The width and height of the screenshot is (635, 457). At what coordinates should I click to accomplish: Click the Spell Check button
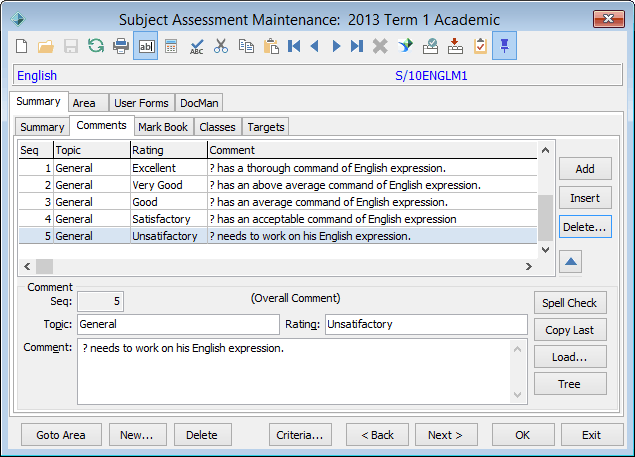click(570, 303)
